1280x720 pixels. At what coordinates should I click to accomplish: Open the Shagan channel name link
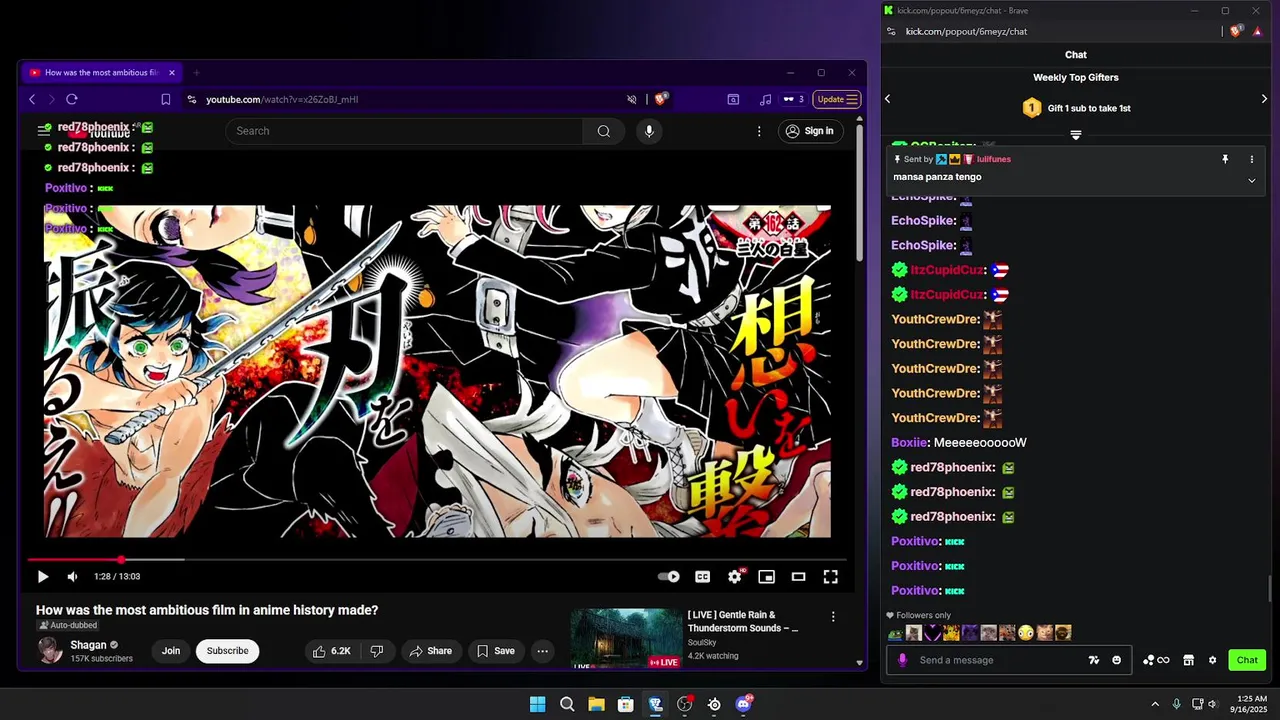88,645
